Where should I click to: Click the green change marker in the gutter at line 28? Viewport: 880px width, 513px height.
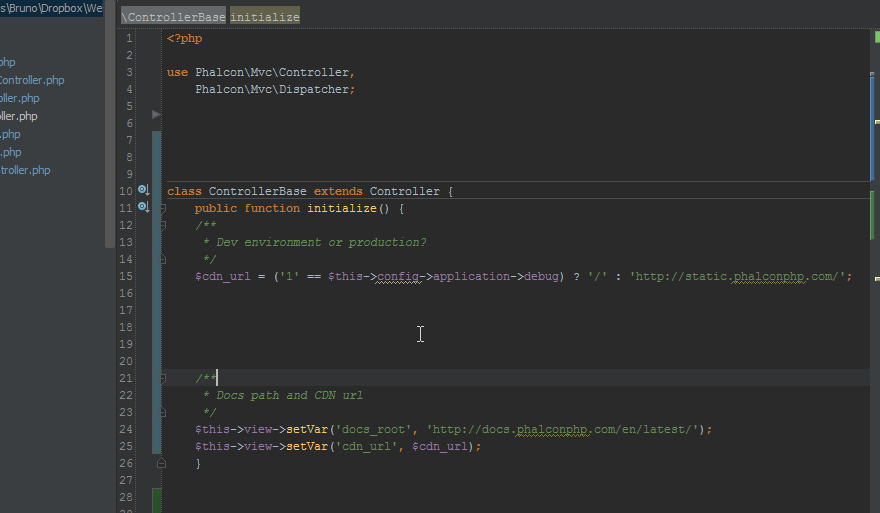click(x=157, y=500)
